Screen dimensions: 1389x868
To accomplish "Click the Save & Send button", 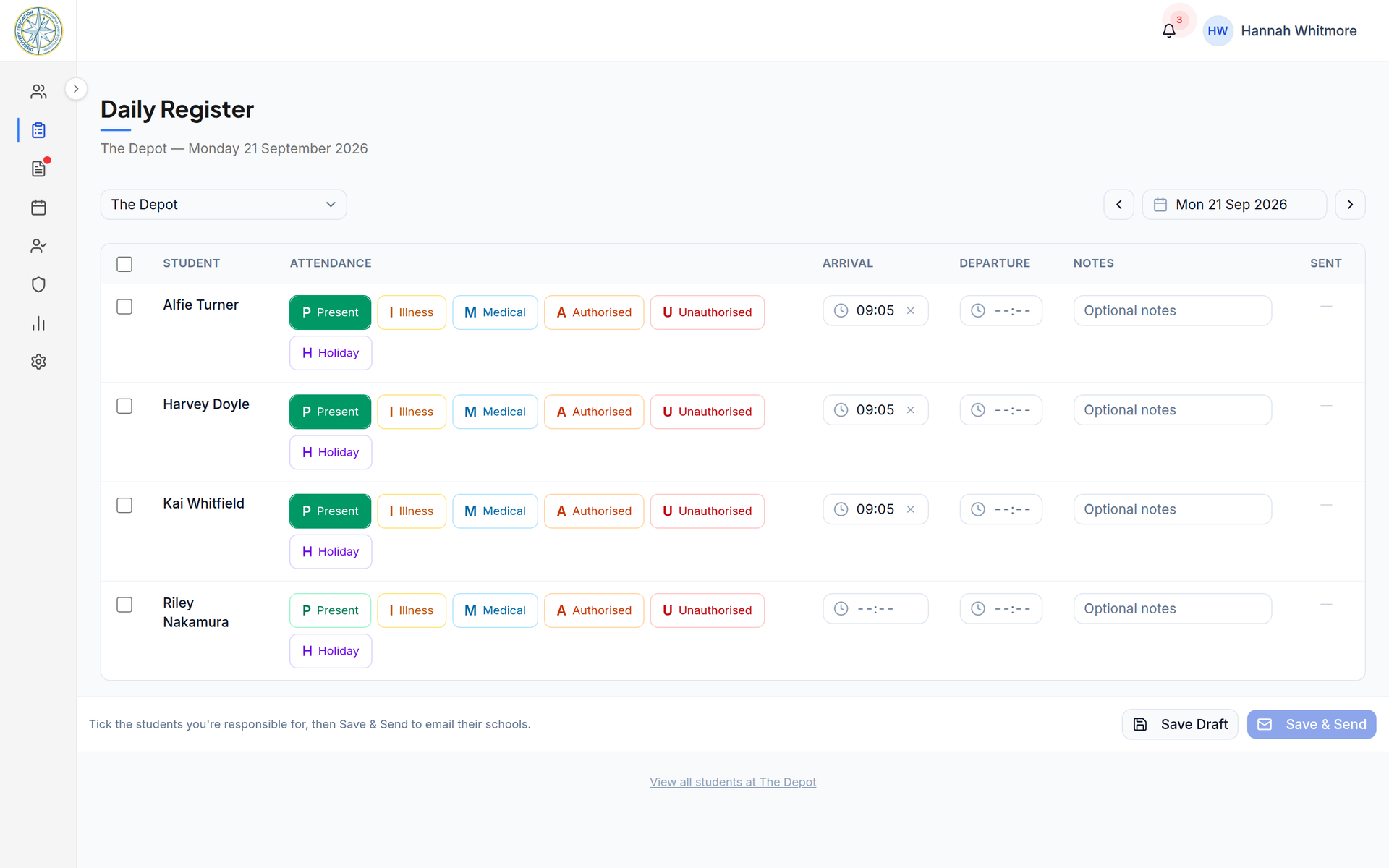I will click(x=1311, y=724).
